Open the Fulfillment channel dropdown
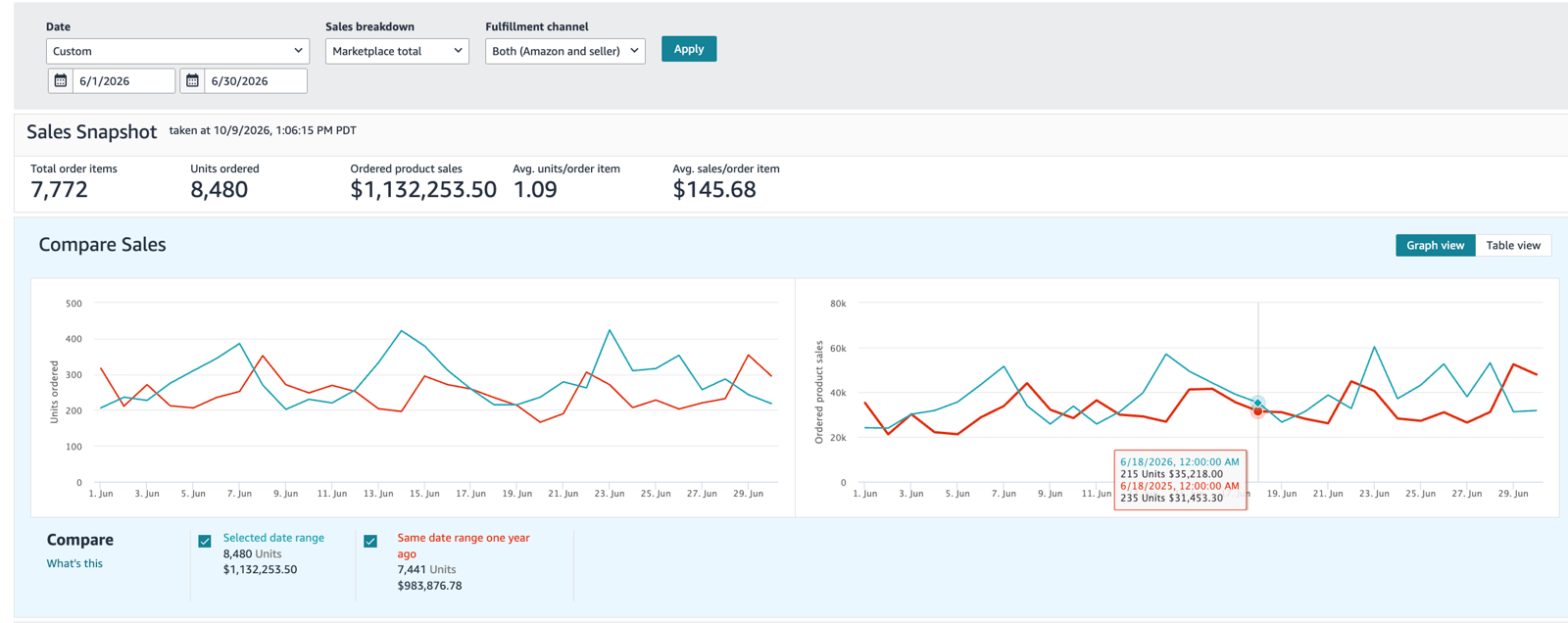This screenshot has width=1568, height=623. click(565, 51)
